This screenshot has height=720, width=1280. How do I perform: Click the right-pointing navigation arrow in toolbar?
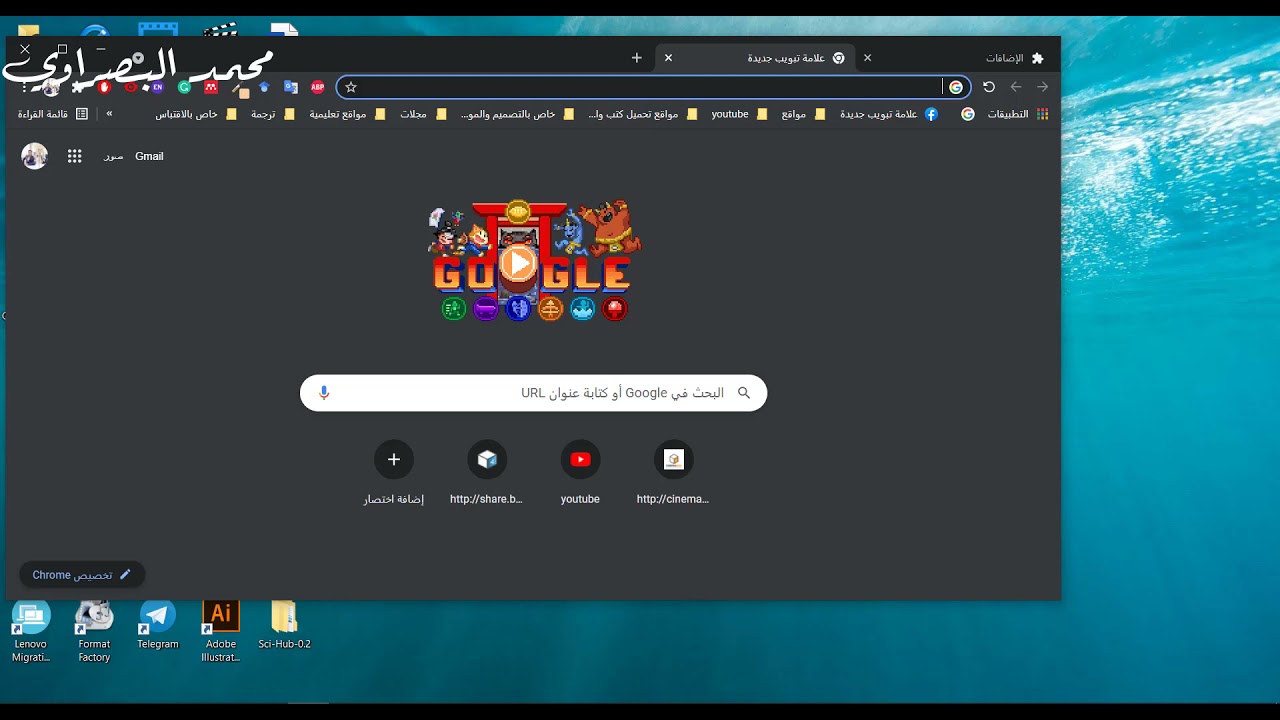click(1042, 87)
